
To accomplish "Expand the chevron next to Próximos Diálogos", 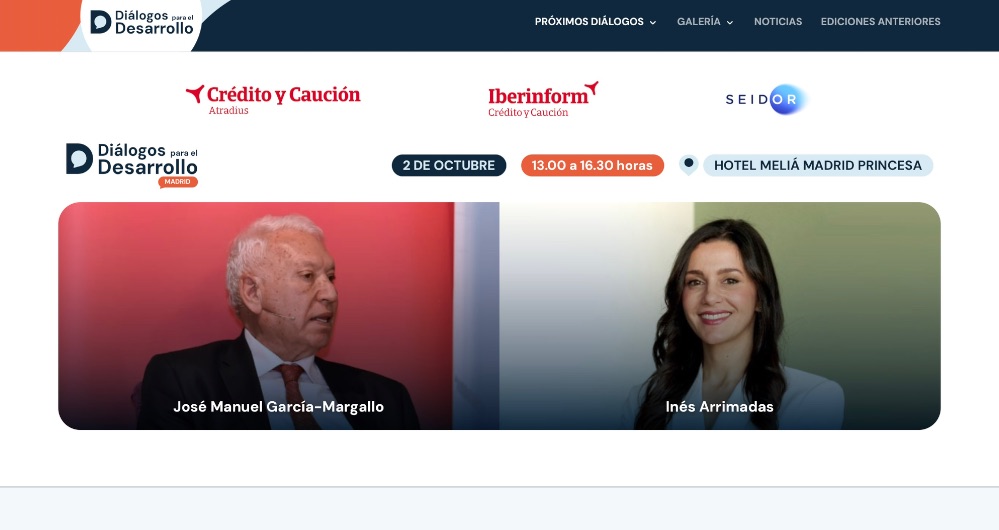I will [652, 22].
